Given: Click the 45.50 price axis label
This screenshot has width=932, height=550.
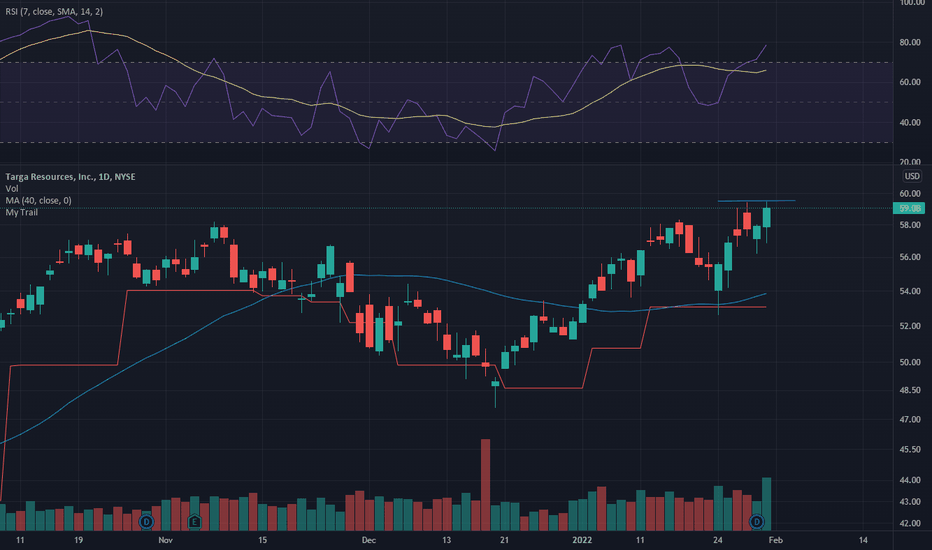Looking at the screenshot, I should pos(909,450).
